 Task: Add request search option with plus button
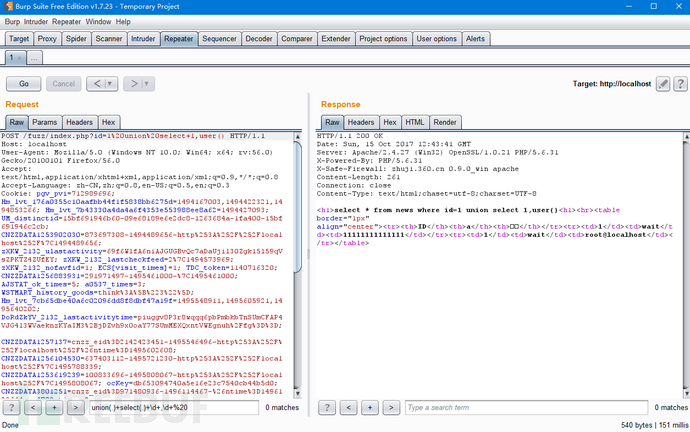pos(54,407)
